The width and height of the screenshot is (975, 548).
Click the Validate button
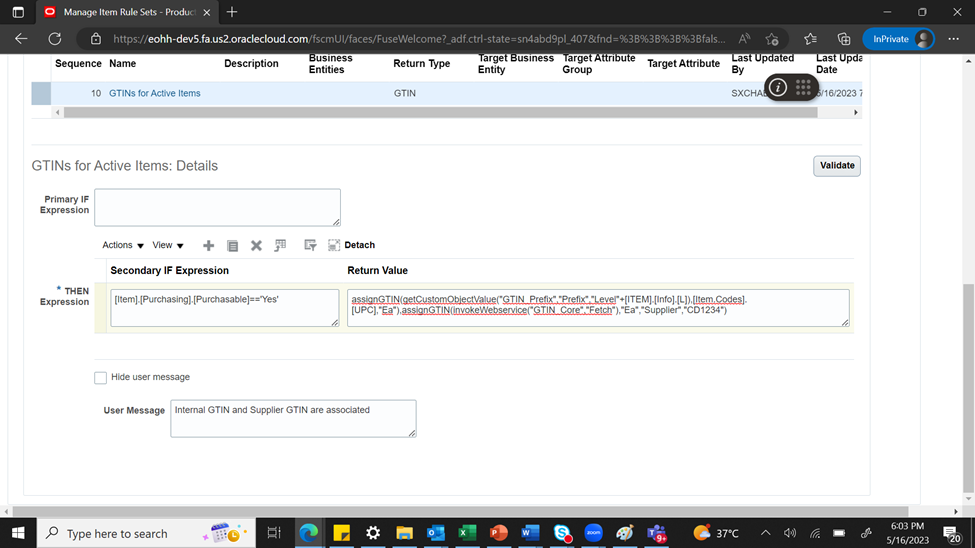pos(836,165)
